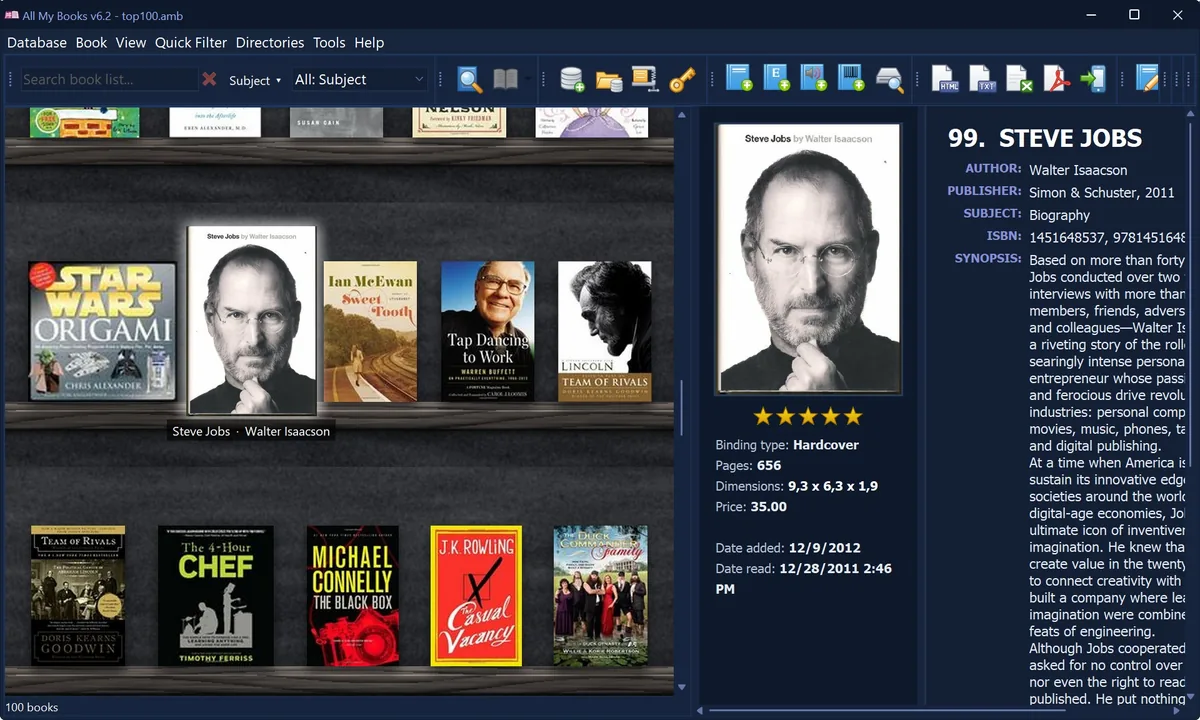The height and width of the screenshot is (720, 1200).
Task: Select the Lincoln Team of Rivals cover
Action: tap(605, 331)
